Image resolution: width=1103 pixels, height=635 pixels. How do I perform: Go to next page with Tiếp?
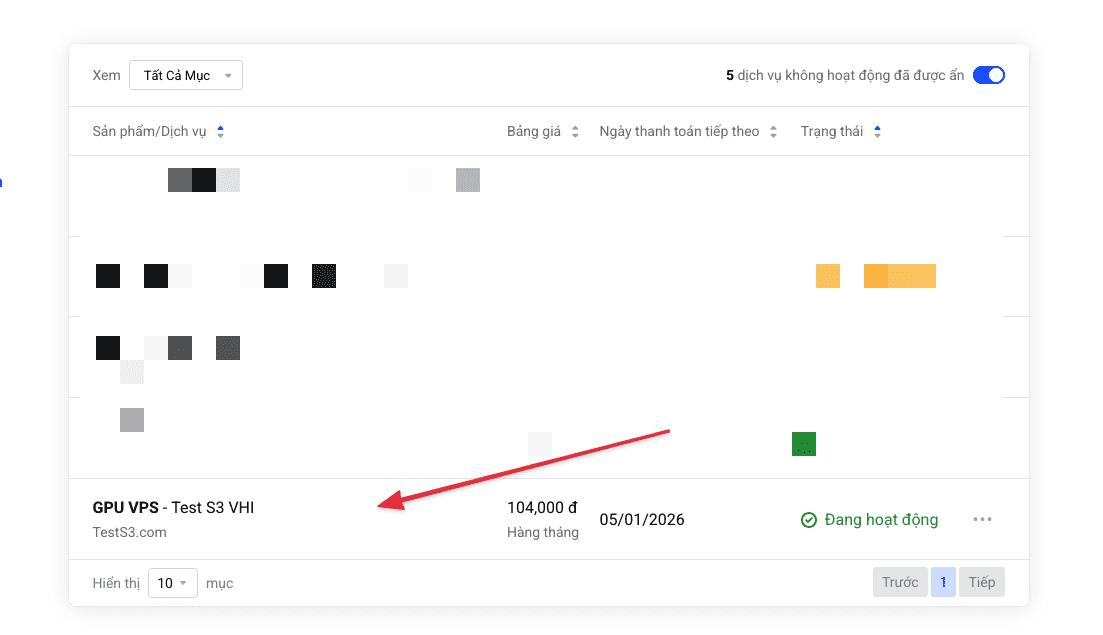981,582
